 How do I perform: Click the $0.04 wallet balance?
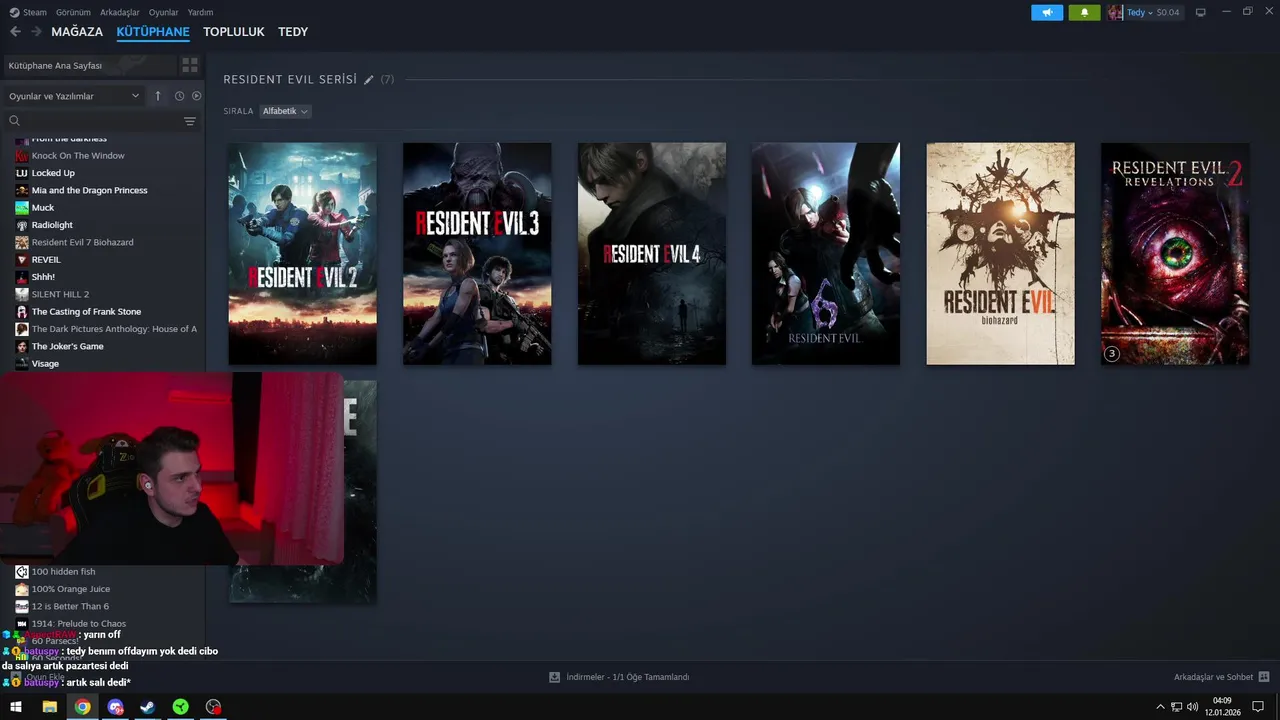(x=1168, y=12)
